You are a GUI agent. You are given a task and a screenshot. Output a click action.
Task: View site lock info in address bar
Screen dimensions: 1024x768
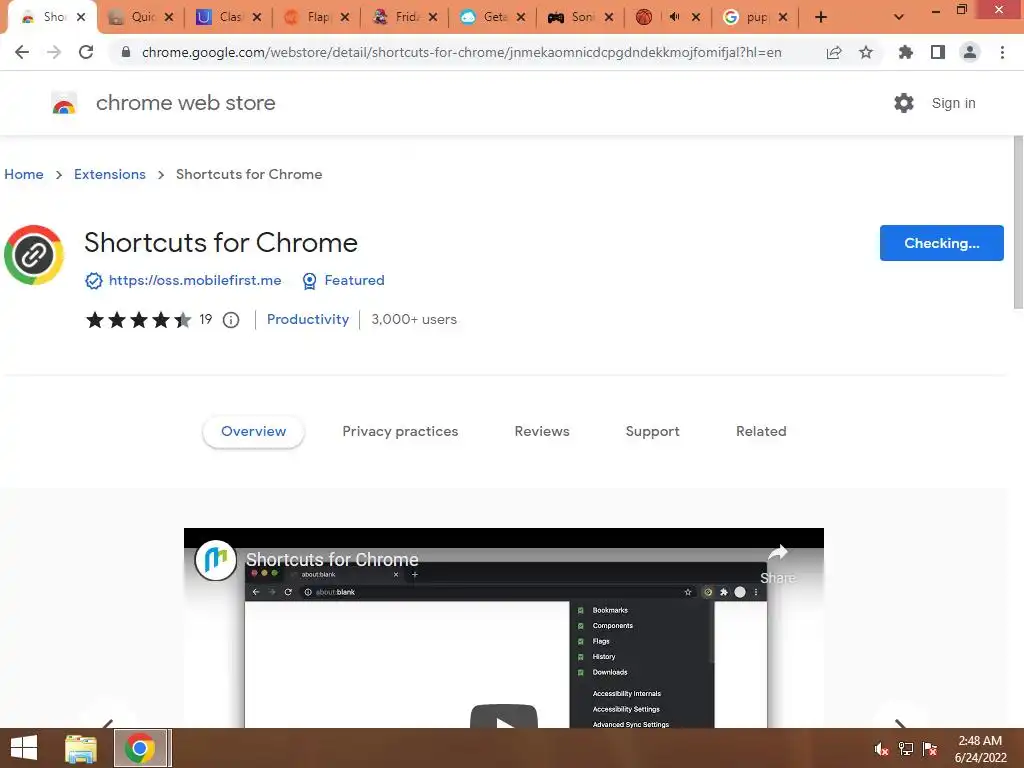(125, 52)
